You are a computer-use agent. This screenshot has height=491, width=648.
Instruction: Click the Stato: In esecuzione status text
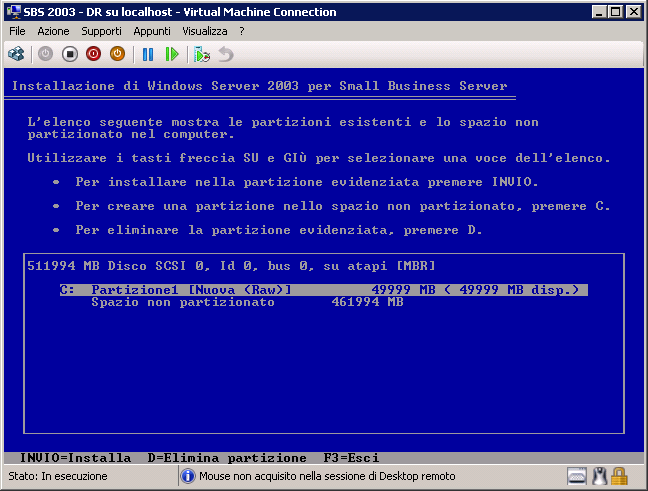click(58, 476)
